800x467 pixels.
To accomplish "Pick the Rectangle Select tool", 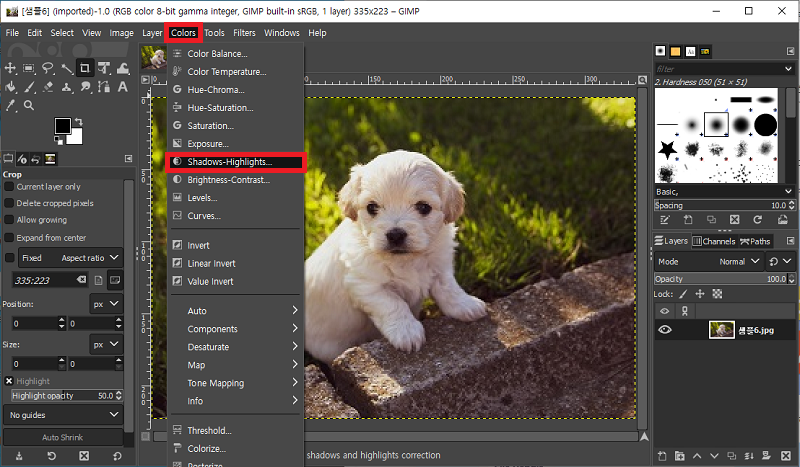I will point(29,68).
